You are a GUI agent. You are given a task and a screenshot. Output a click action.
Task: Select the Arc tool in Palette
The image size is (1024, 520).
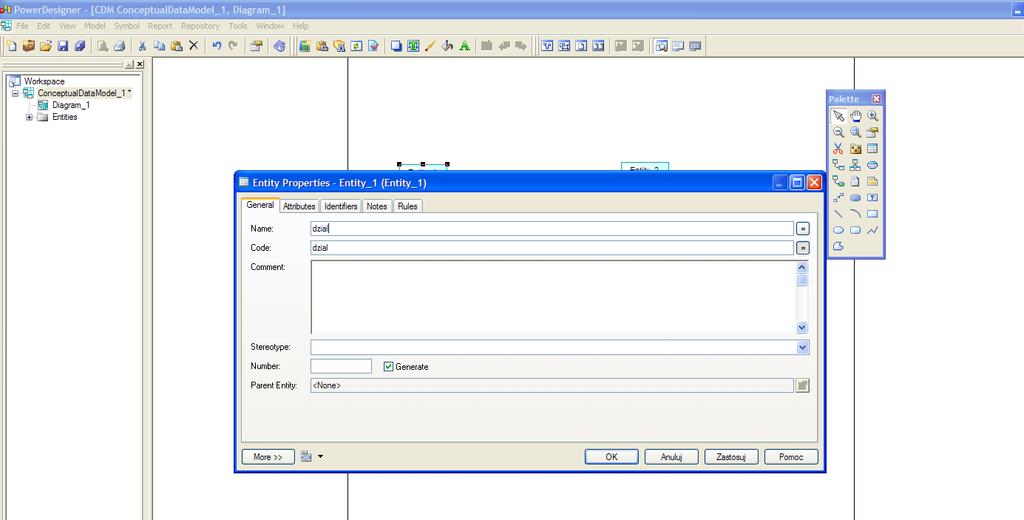point(856,214)
